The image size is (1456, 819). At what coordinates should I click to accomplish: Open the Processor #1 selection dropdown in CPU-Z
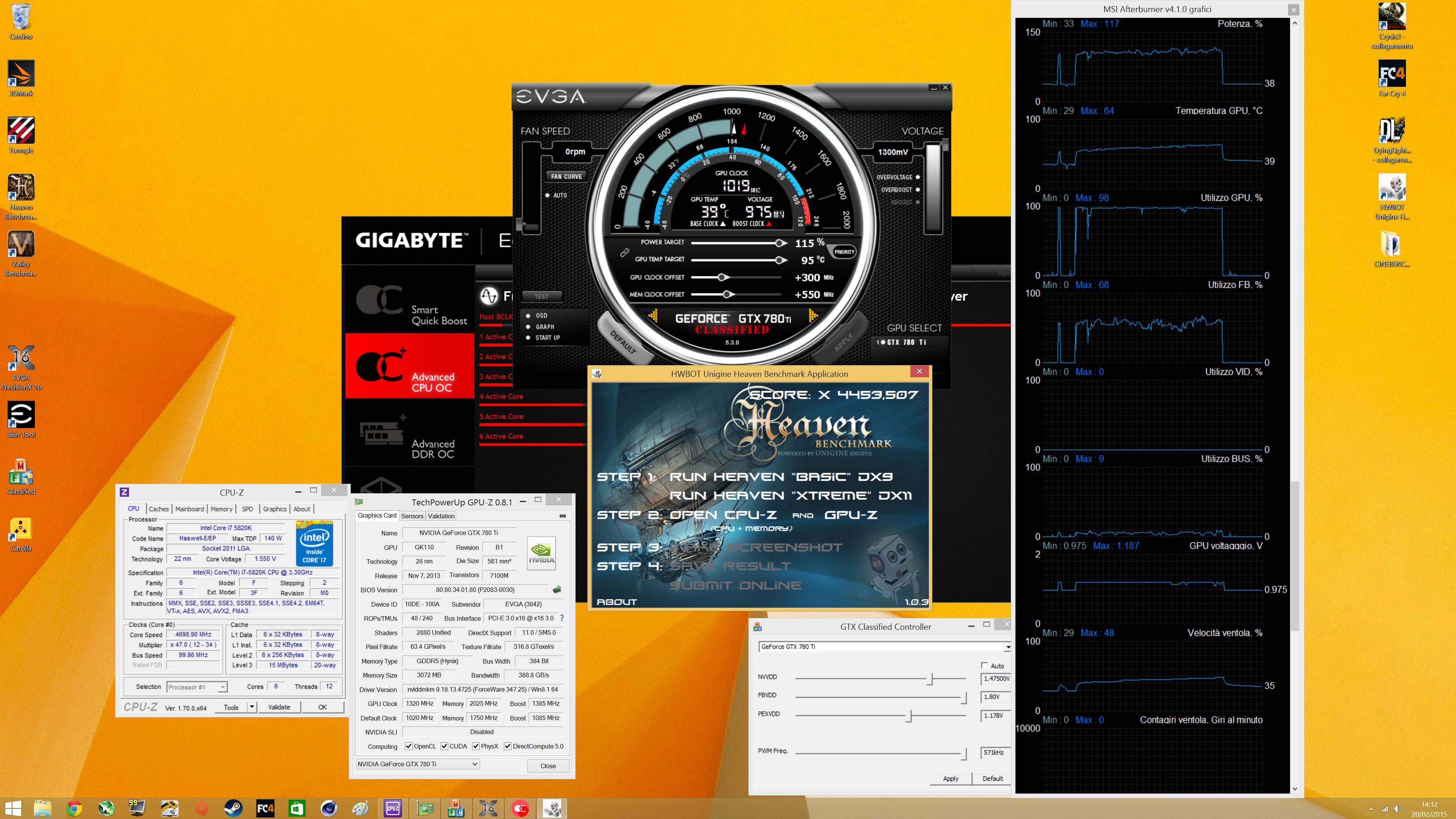(x=197, y=687)
